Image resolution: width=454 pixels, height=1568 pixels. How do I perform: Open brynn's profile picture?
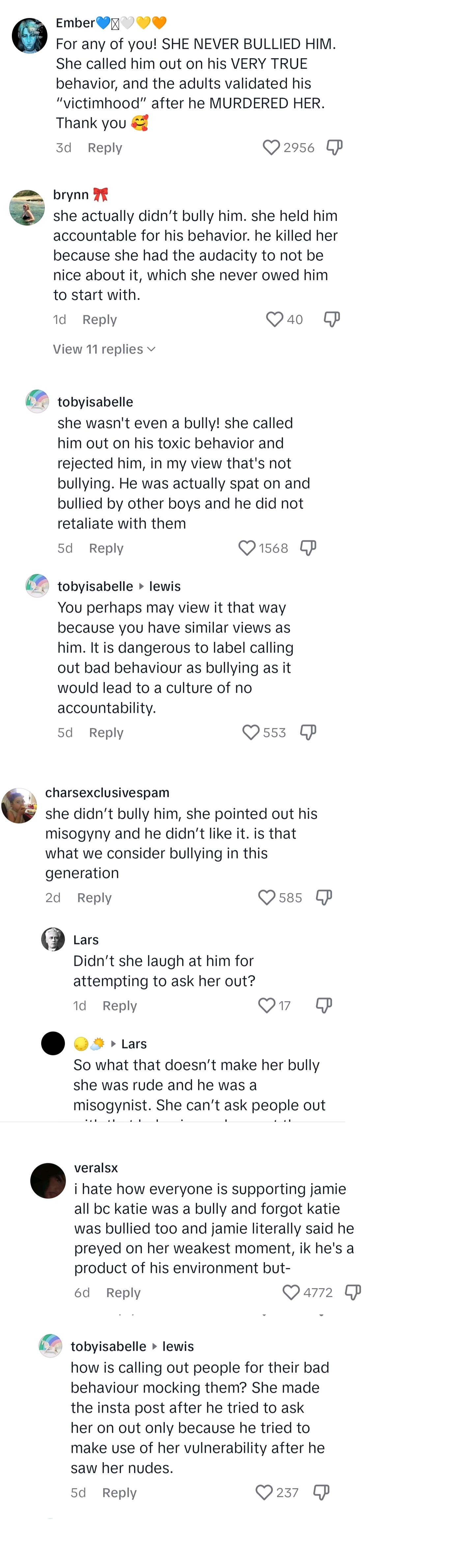pos(27,207)
